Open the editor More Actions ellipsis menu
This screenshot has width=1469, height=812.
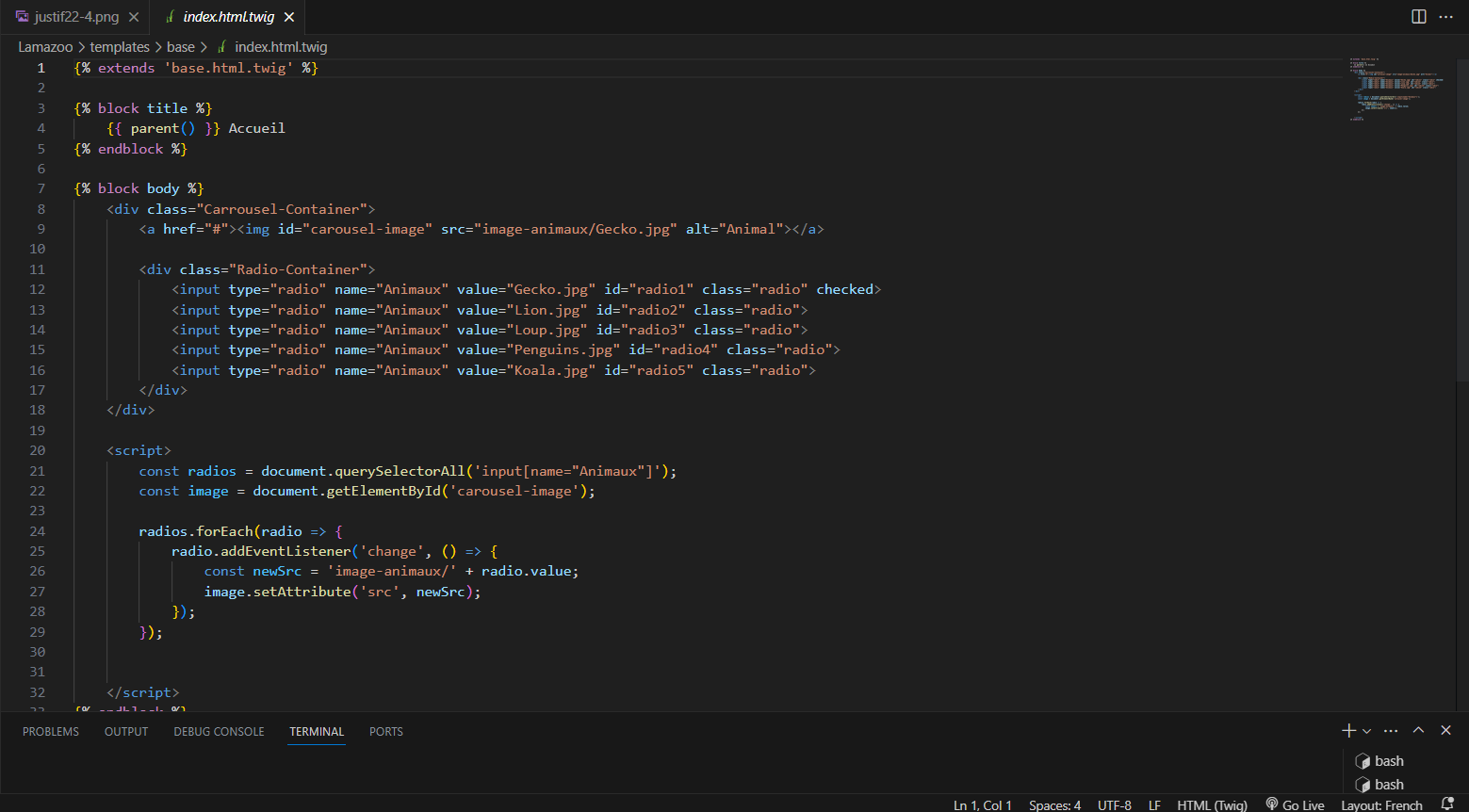point(1446,17)
